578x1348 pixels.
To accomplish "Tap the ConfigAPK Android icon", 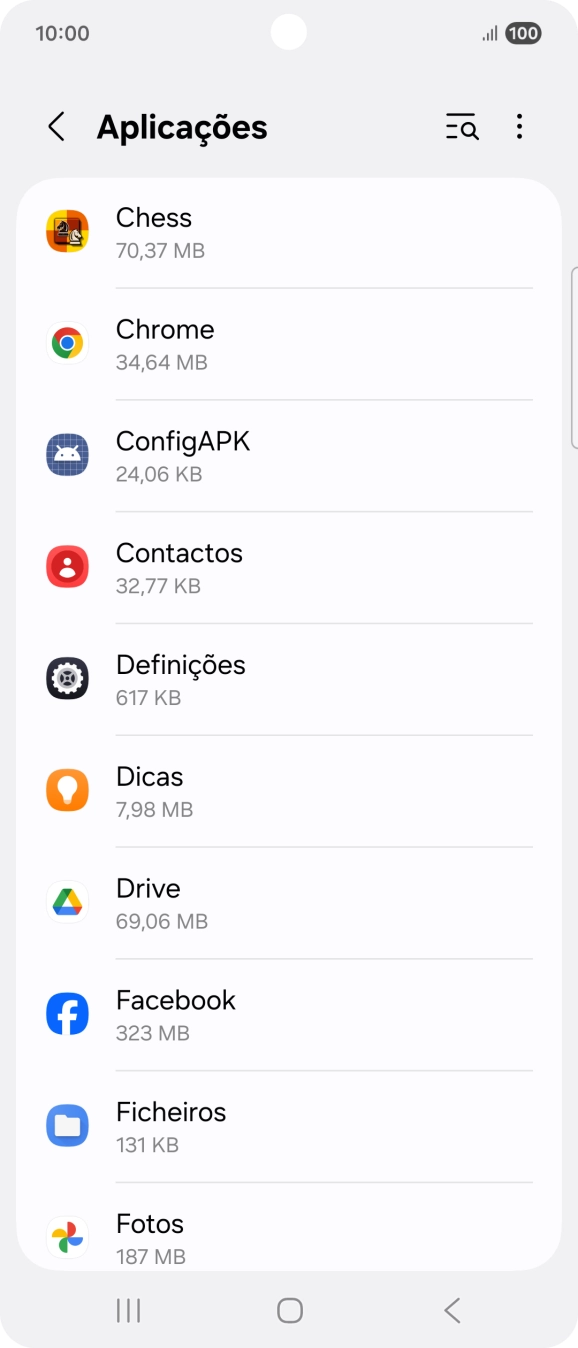I will point(67,454).
